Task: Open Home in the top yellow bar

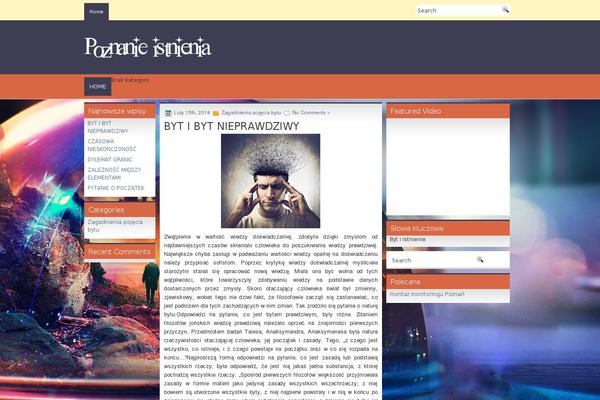Action: (96, 12)
